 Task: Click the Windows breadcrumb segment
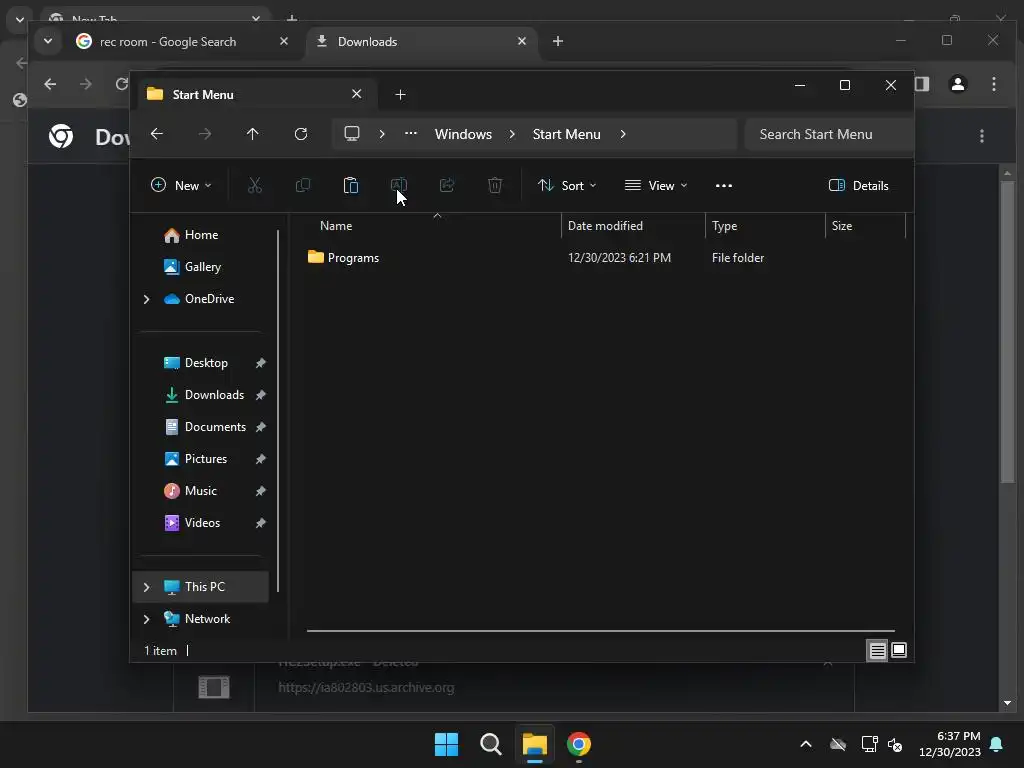pos(463,134)
